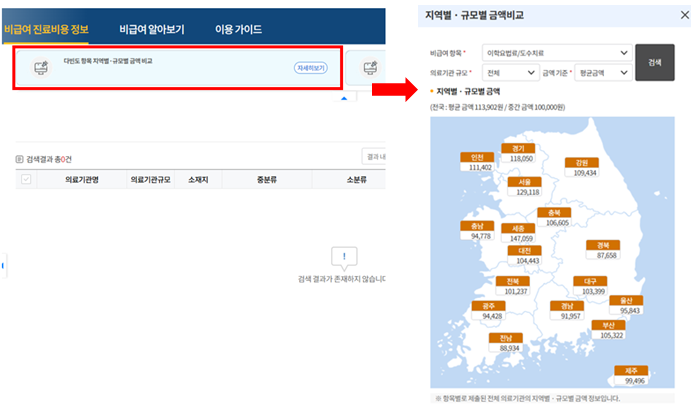Collapse the card panel with the blue up arrow

click(x=344, y=98)
